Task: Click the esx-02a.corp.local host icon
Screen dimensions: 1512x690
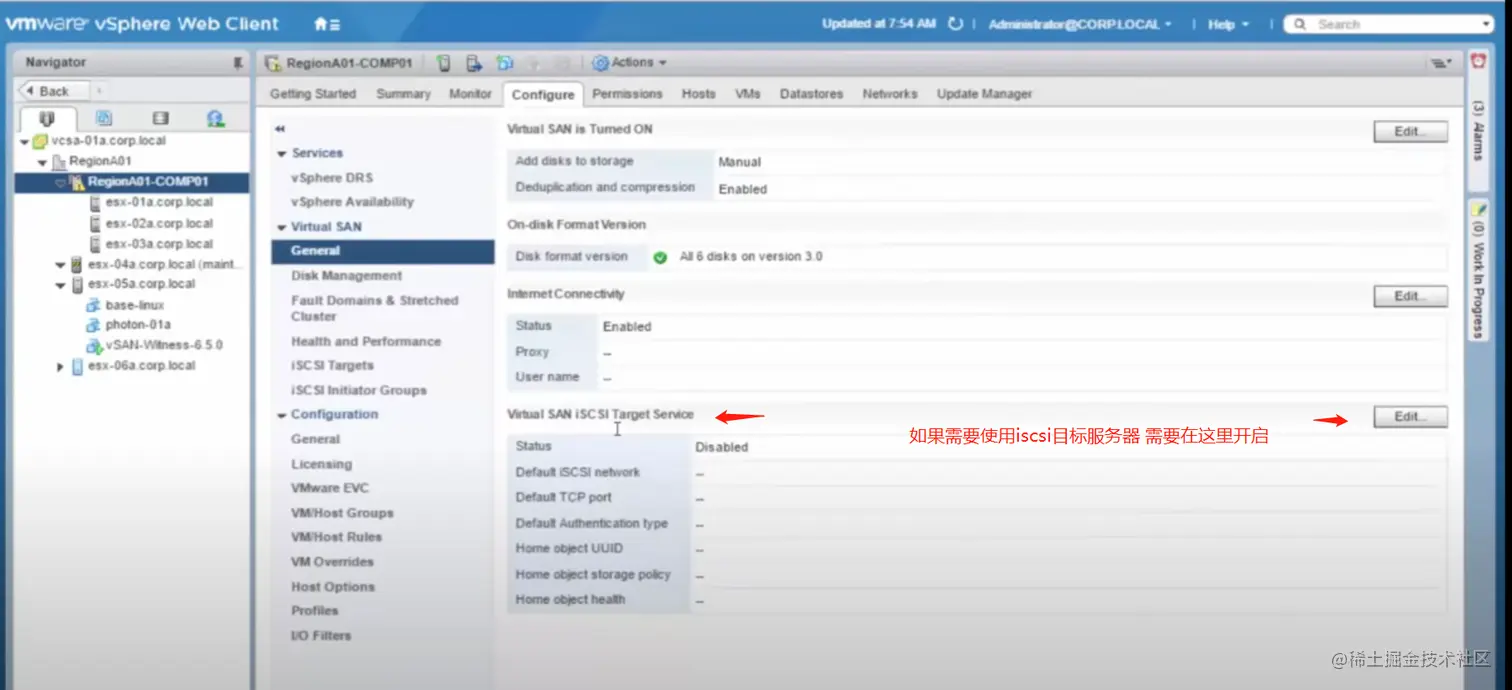Action: click(x=96, y=224)
